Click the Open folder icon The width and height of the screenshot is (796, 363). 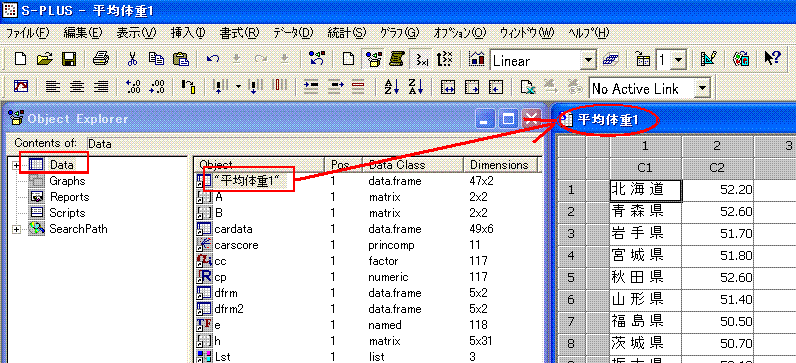45,59
